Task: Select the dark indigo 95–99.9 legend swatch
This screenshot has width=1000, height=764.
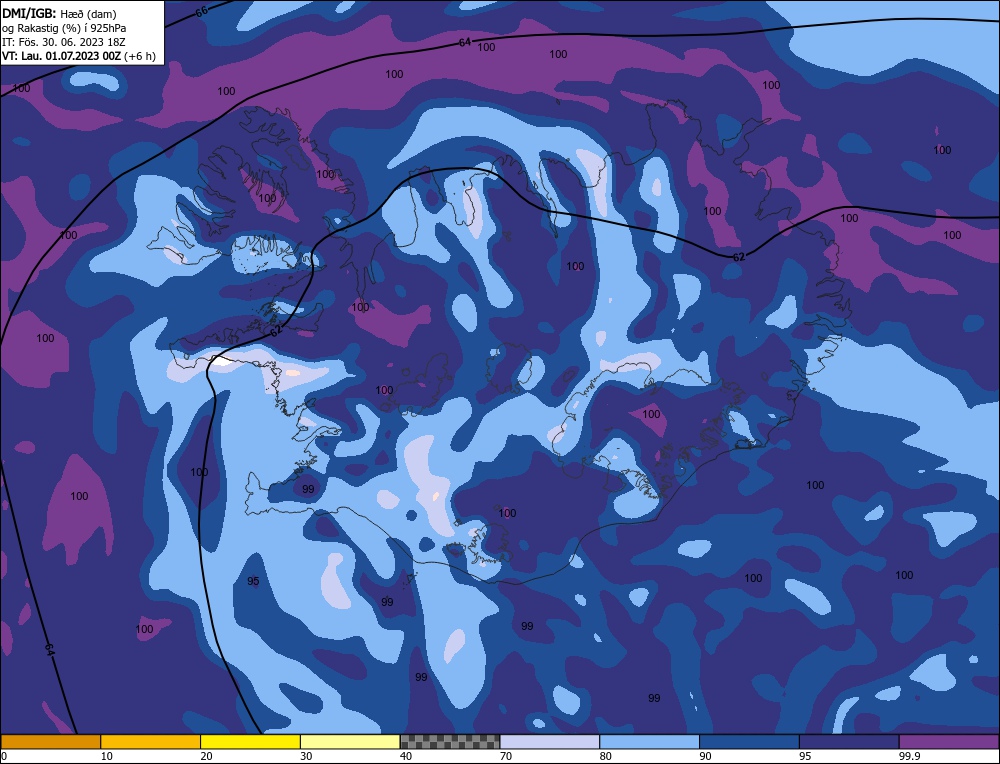Action: click(x=849, y=741)
